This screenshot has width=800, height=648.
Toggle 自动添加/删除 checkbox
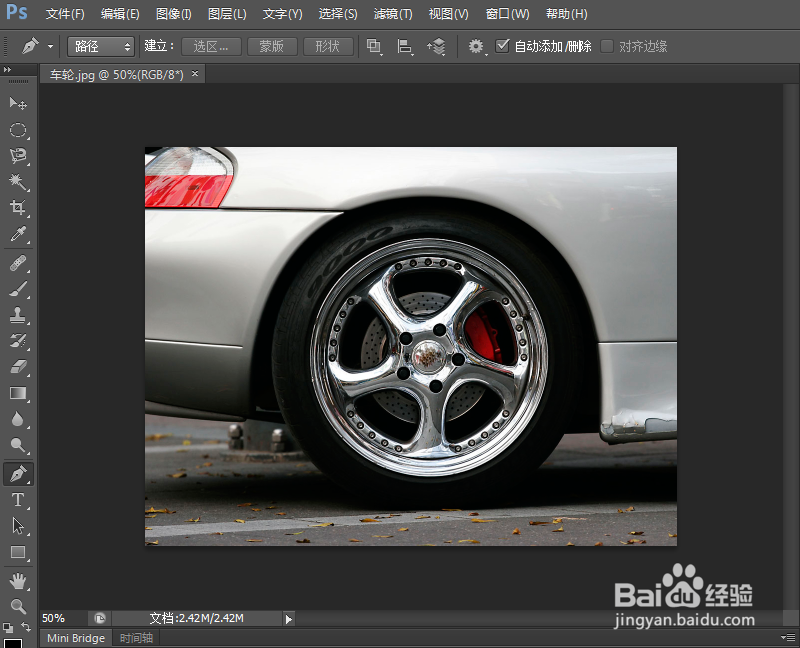point(503,46)
